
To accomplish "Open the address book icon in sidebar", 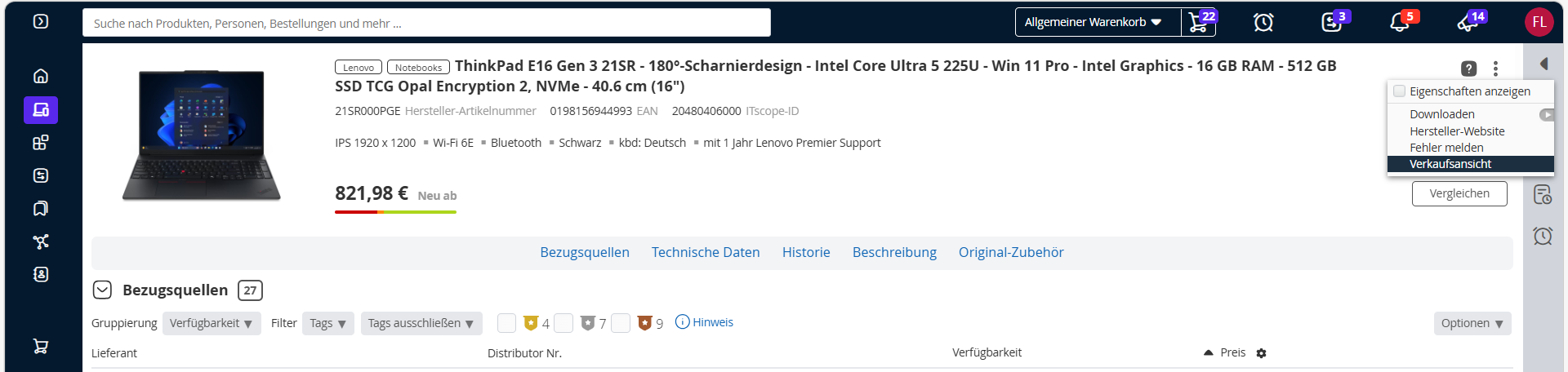I will coord(41,274).
